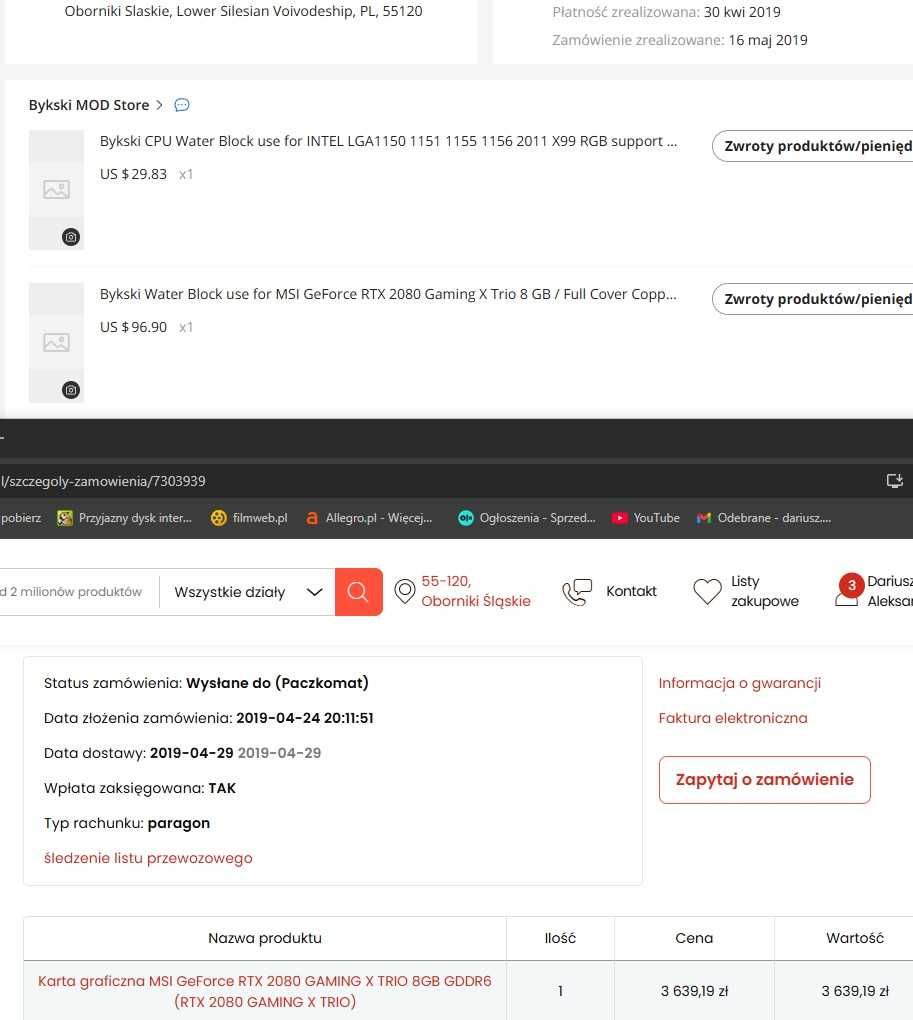Open the YouTube bookmark
Viewport: 913px width, 1020px height.
pyautogui.click(x=646, y=518)
